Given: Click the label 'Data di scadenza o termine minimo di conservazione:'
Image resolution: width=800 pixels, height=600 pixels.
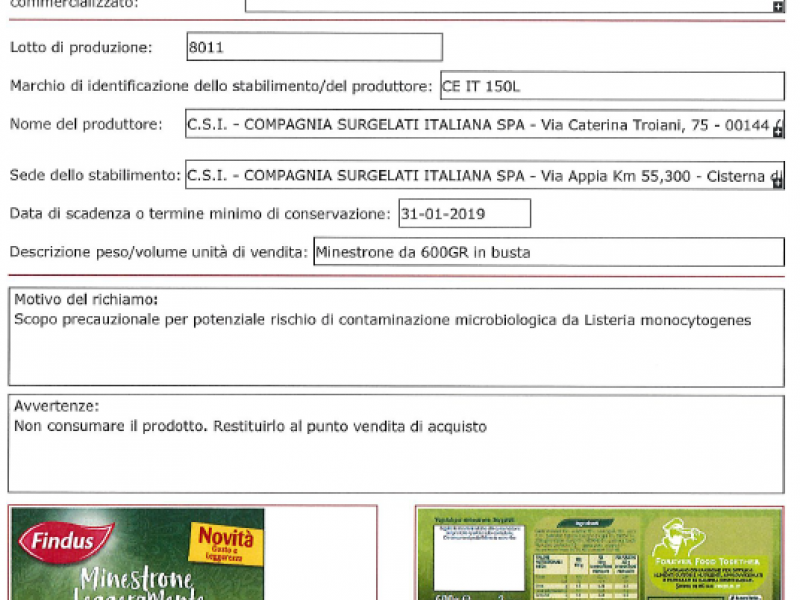Looking at the screenshot, I should (x=200, y=213).
